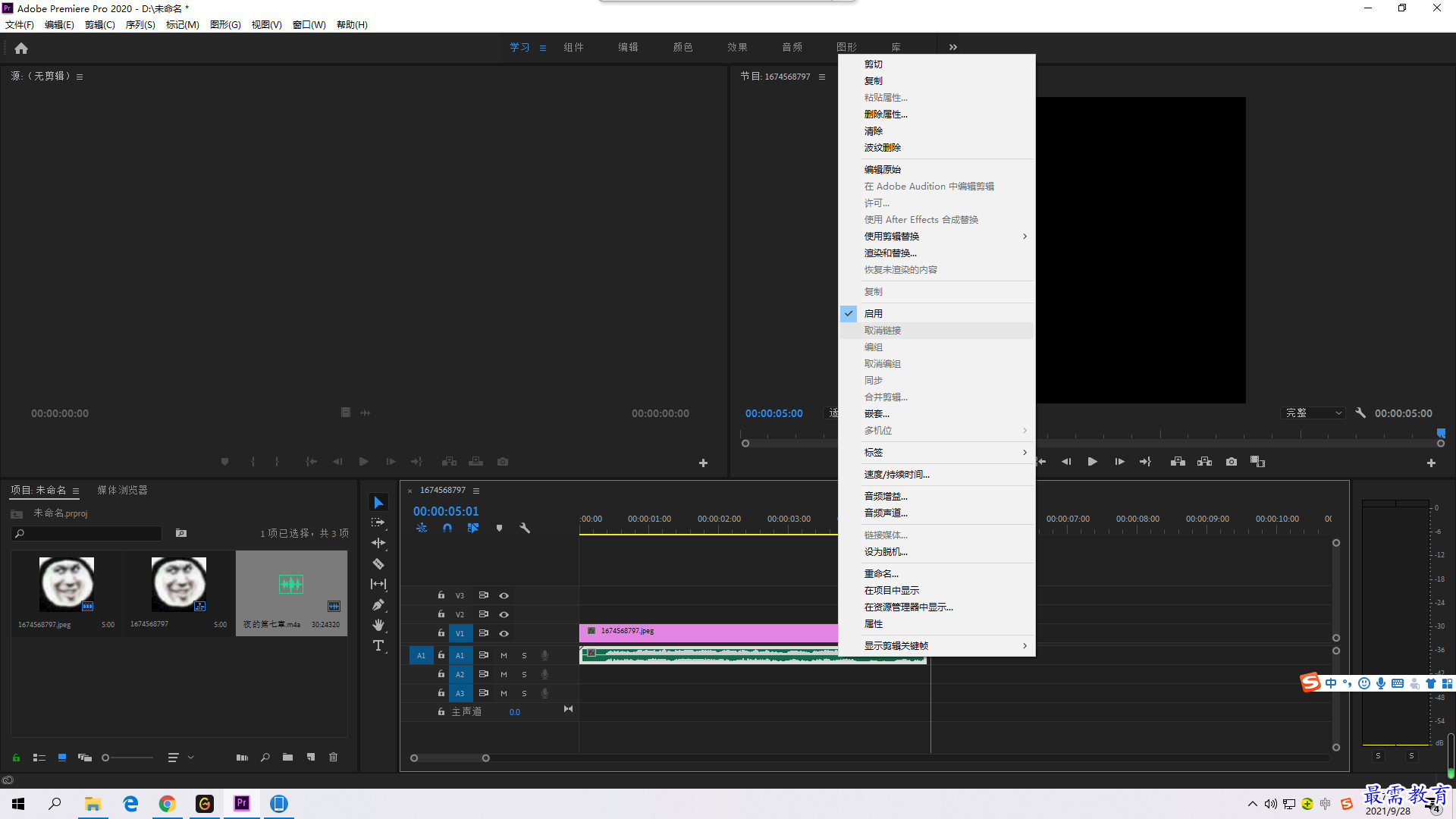1456x819 pixels.
Task: Expand 使用剪辑替换 submenu
Action: click(937, 236)
